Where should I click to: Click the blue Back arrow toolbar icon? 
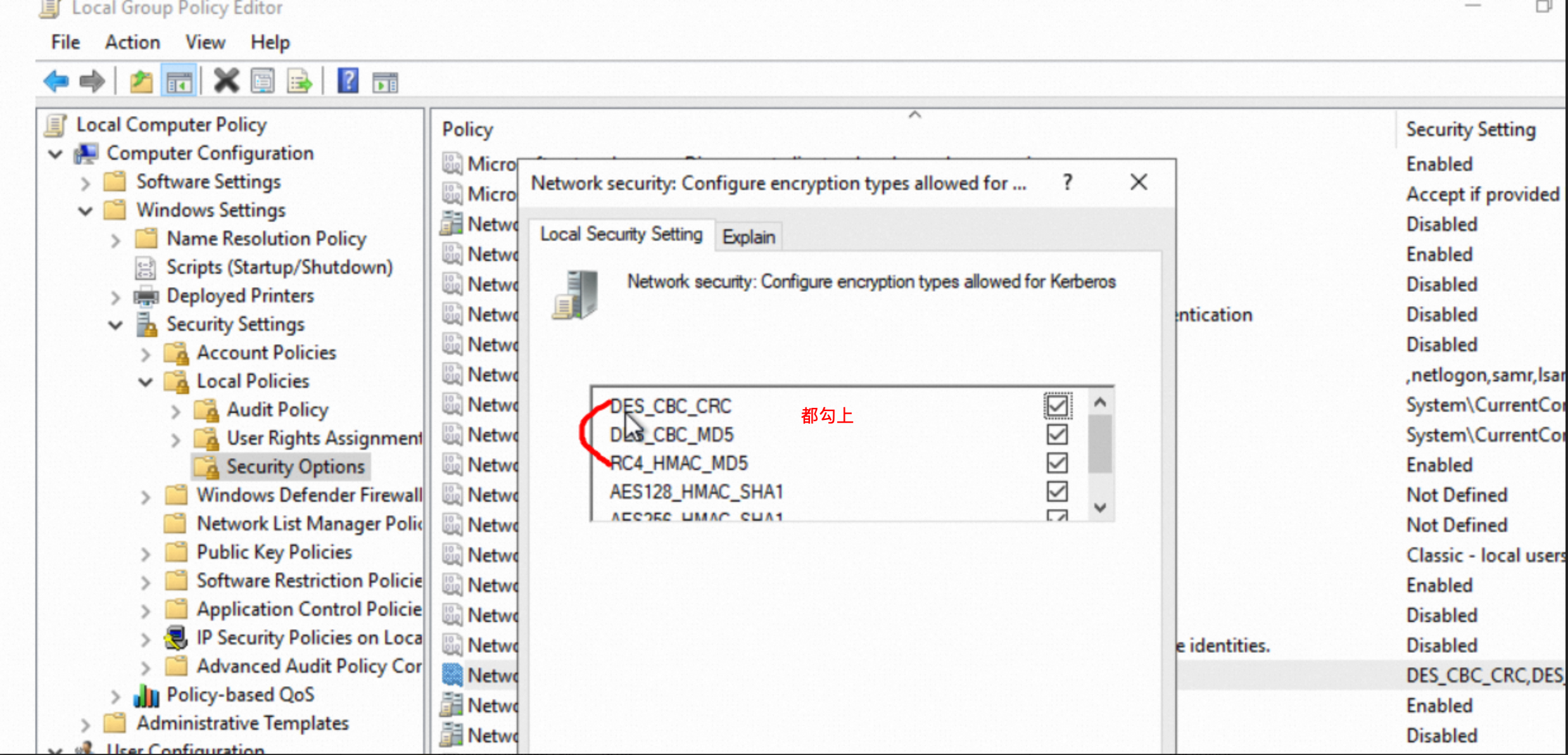point(56,81)
